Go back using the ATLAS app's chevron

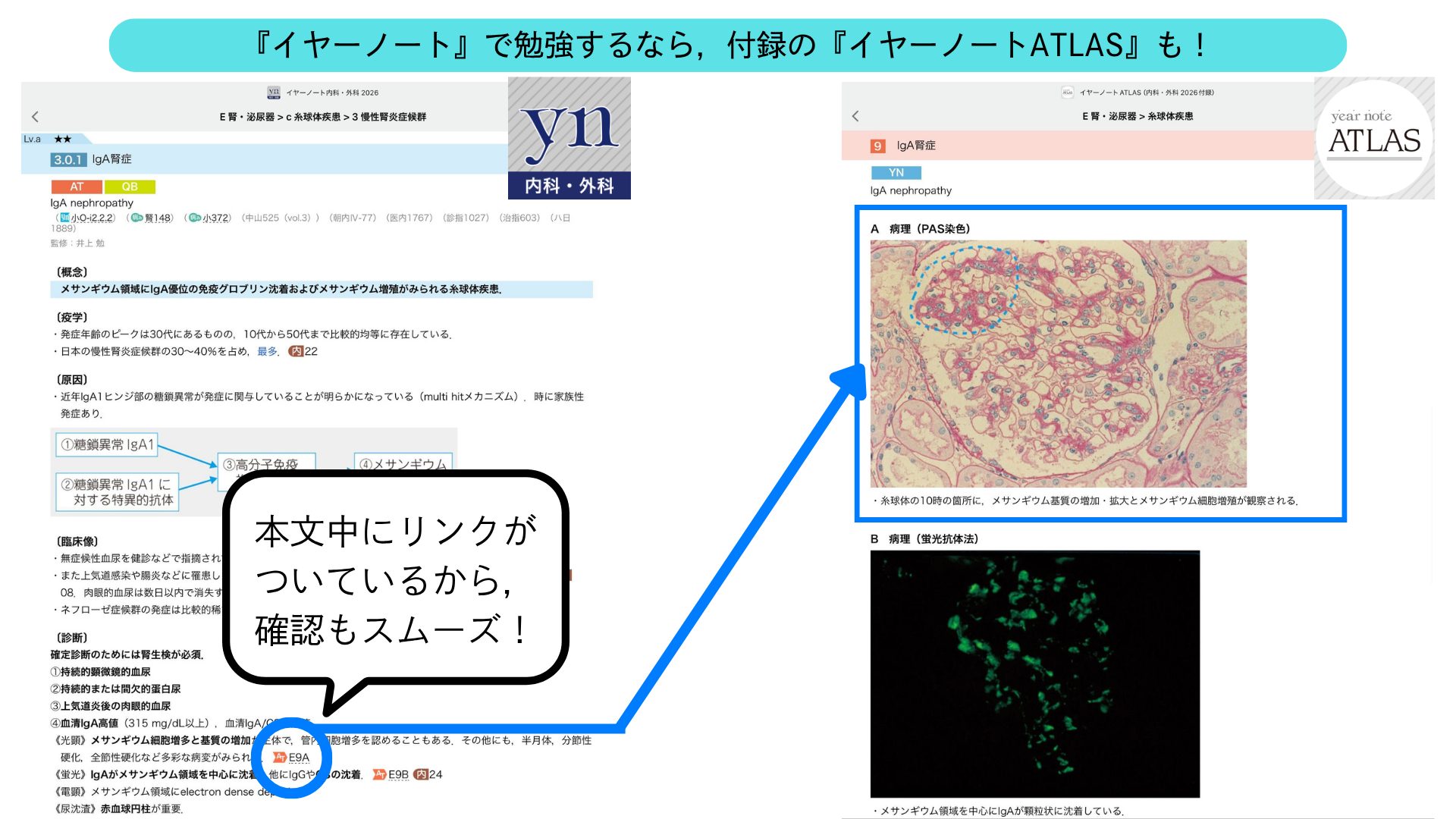855,116
